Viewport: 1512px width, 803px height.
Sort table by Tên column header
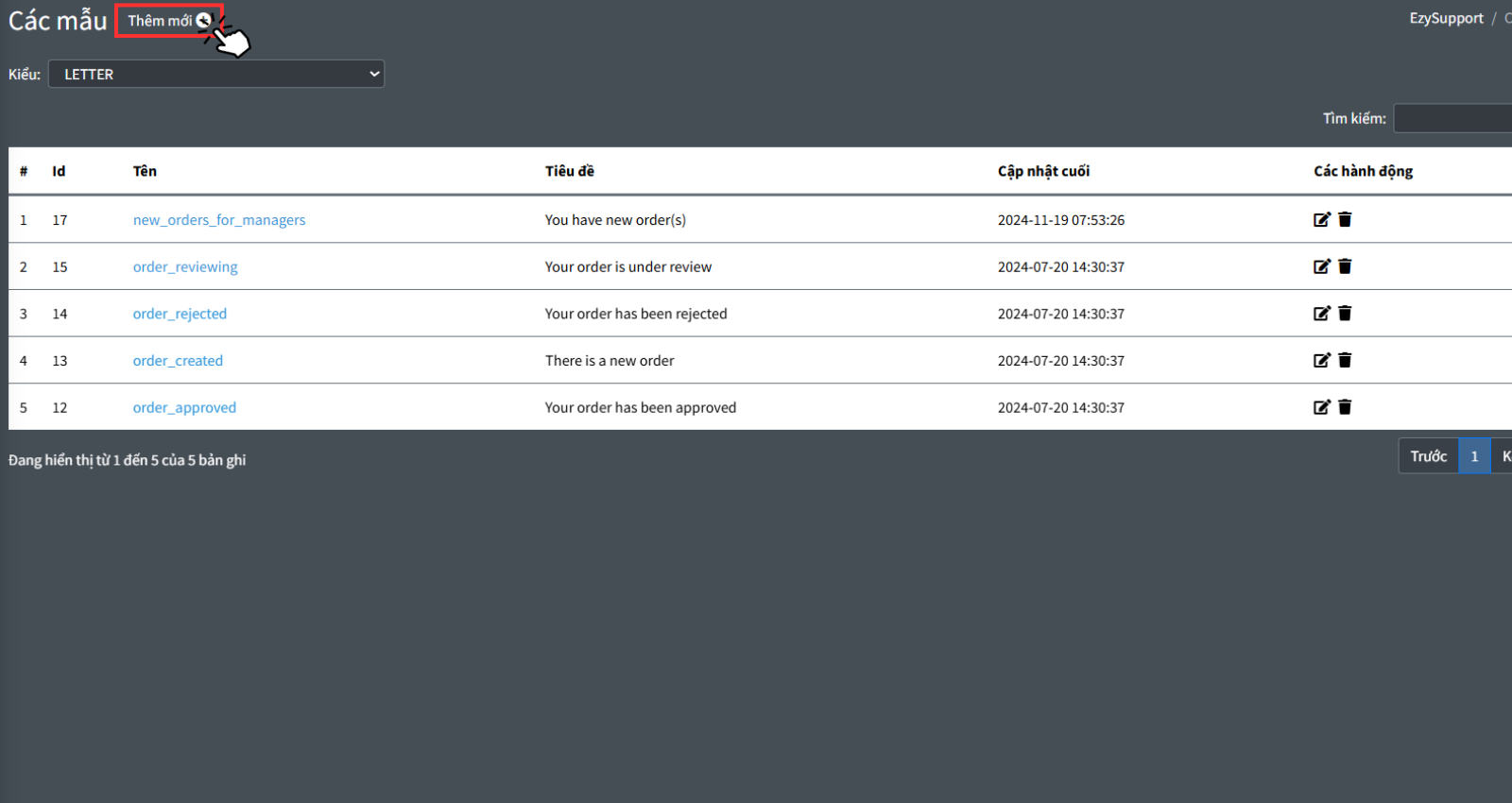tap(145, 171)
